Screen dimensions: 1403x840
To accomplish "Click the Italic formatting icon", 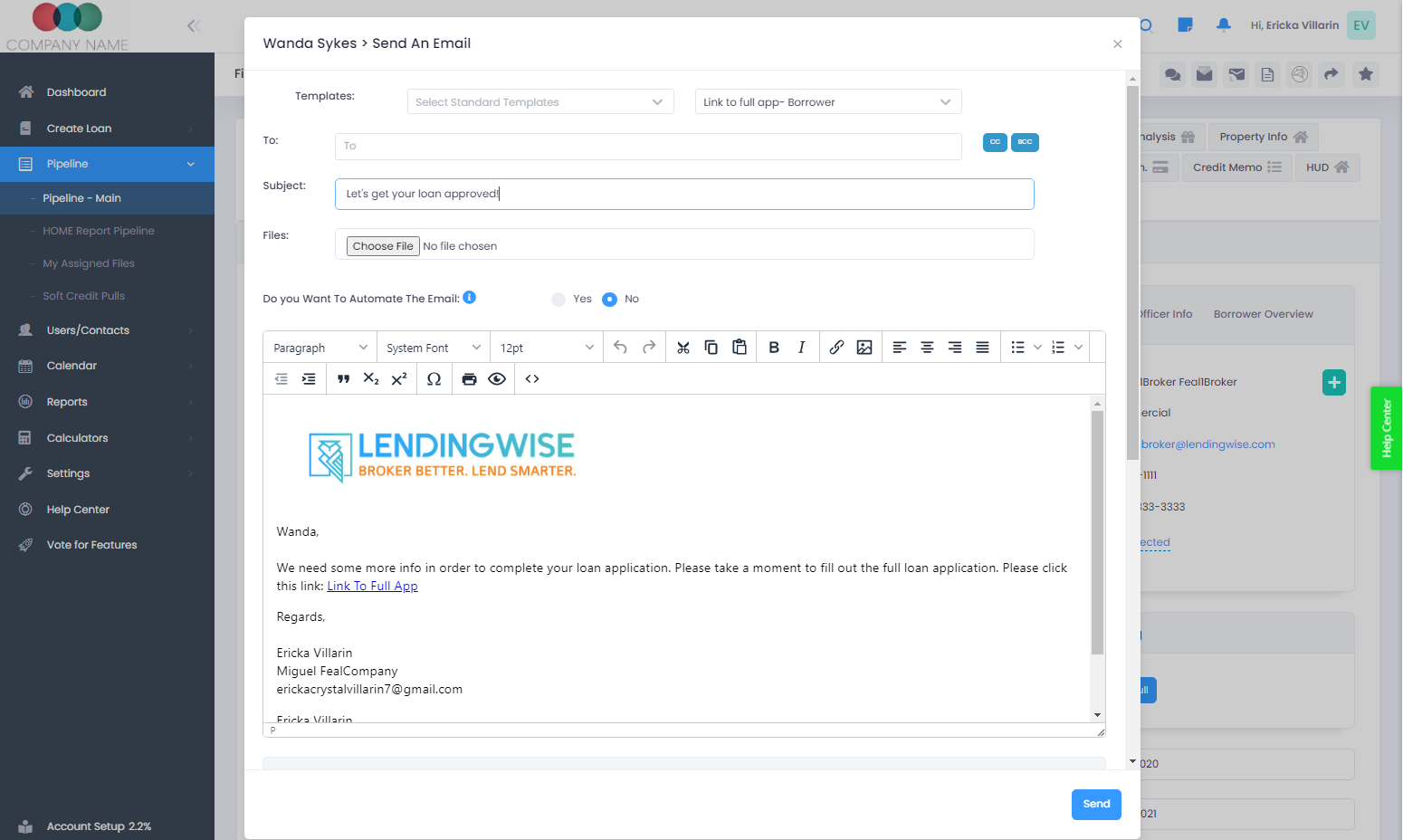I will coord(801,348).
